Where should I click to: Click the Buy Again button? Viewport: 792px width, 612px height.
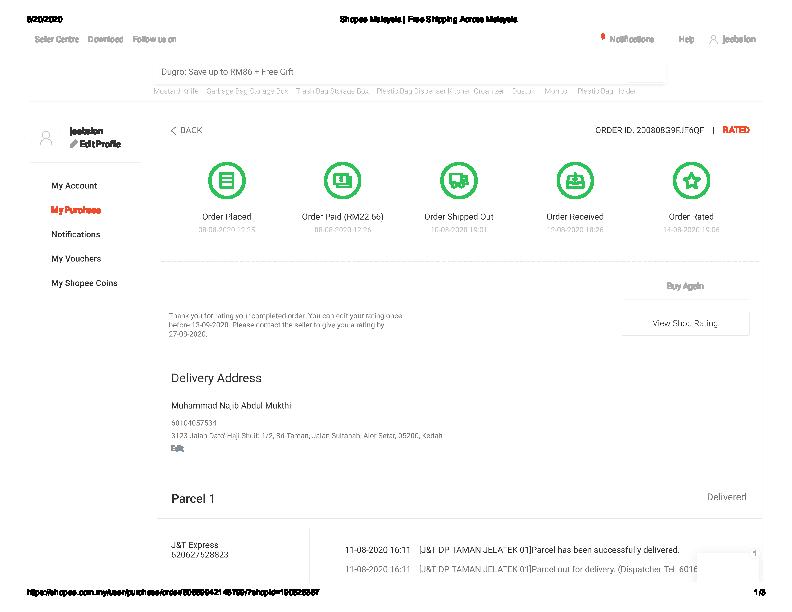[685, 286]
